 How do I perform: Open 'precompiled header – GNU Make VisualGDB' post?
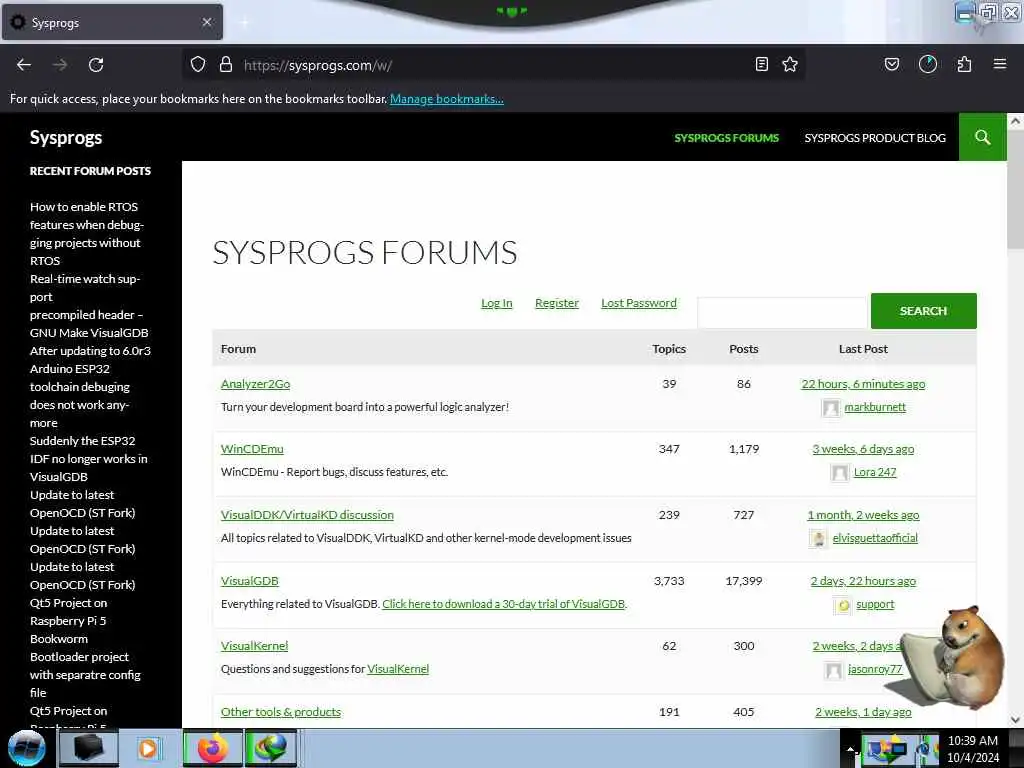click(89, 323)
